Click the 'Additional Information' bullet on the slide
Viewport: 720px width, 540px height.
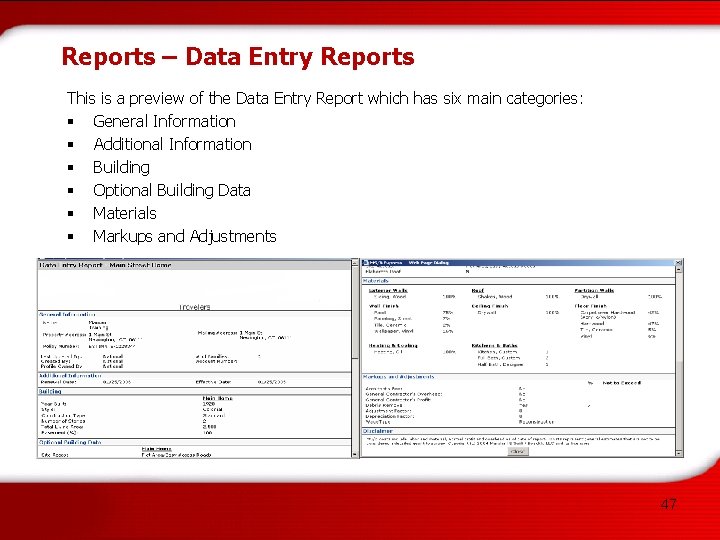(172, 144)
